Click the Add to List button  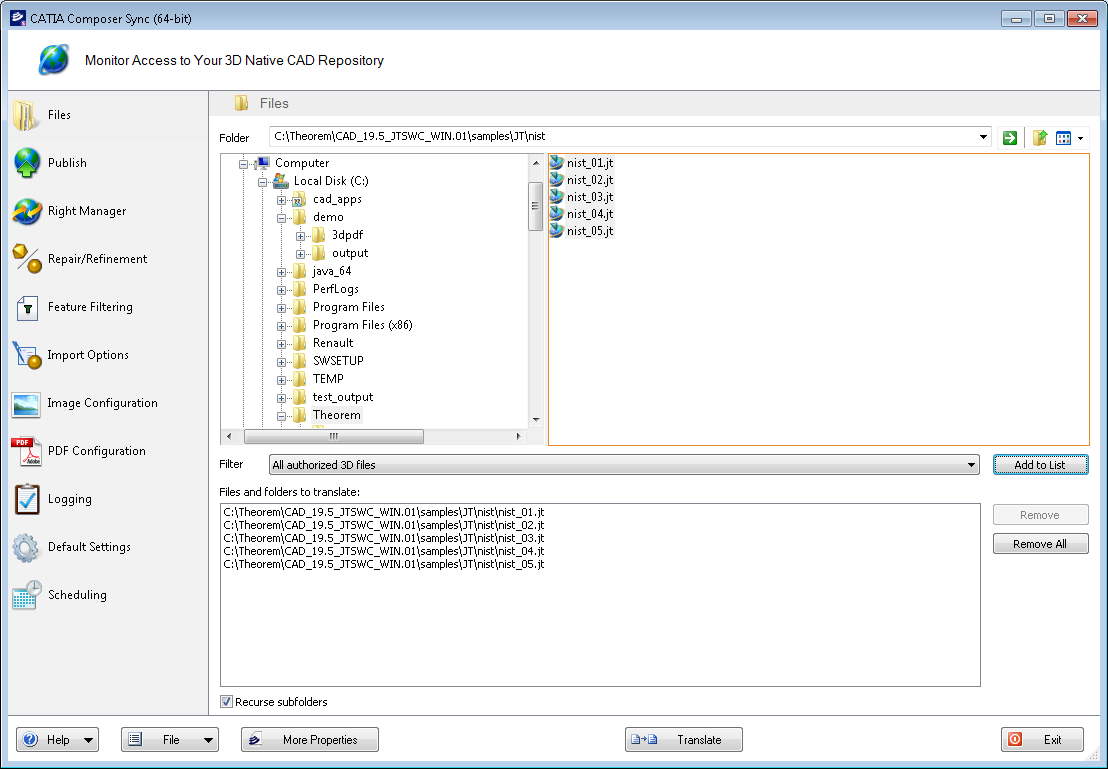(1040, 464)
